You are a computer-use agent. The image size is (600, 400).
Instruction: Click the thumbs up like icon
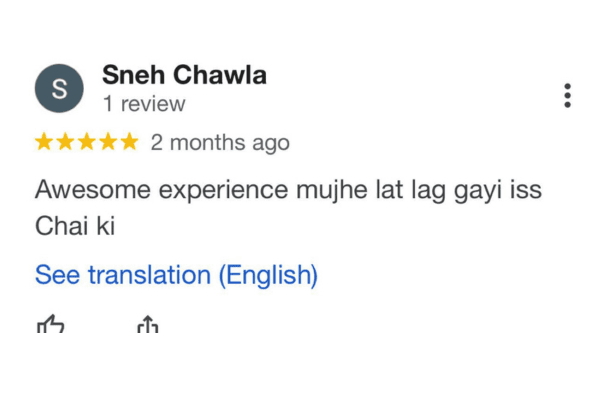tap(50, 324)
